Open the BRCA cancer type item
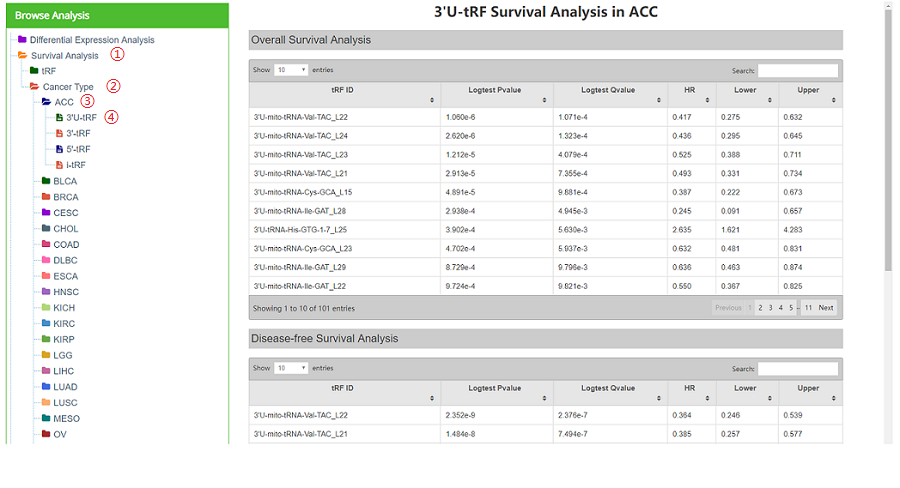Screen dimensions: 900x488 (66, 197)
